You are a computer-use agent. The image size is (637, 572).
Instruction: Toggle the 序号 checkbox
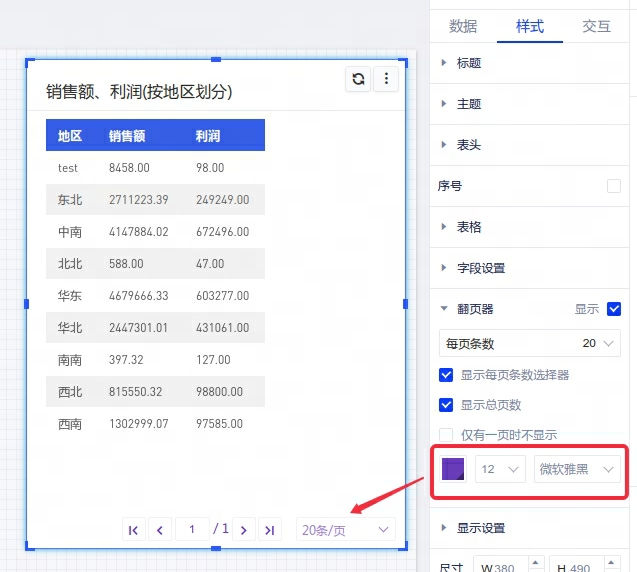(614, 186)
